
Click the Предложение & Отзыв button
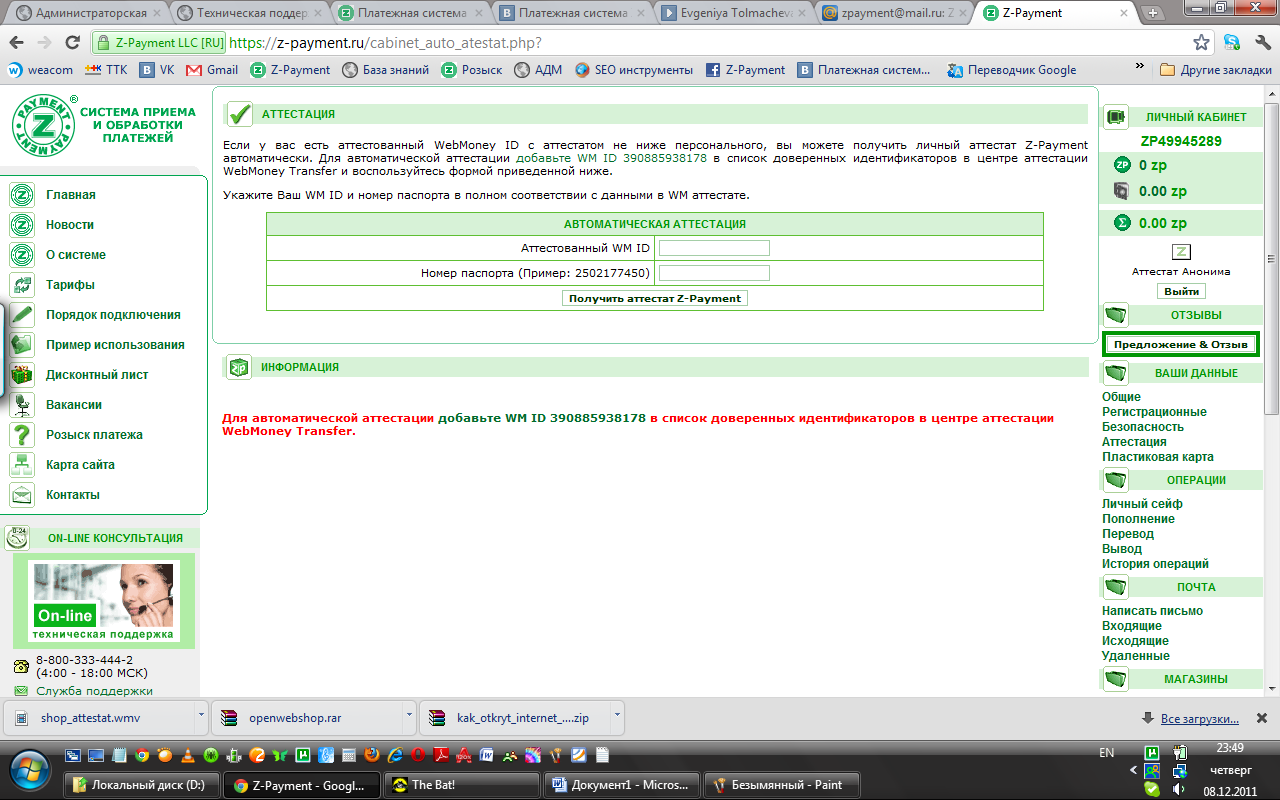(x=1181, y=344)
